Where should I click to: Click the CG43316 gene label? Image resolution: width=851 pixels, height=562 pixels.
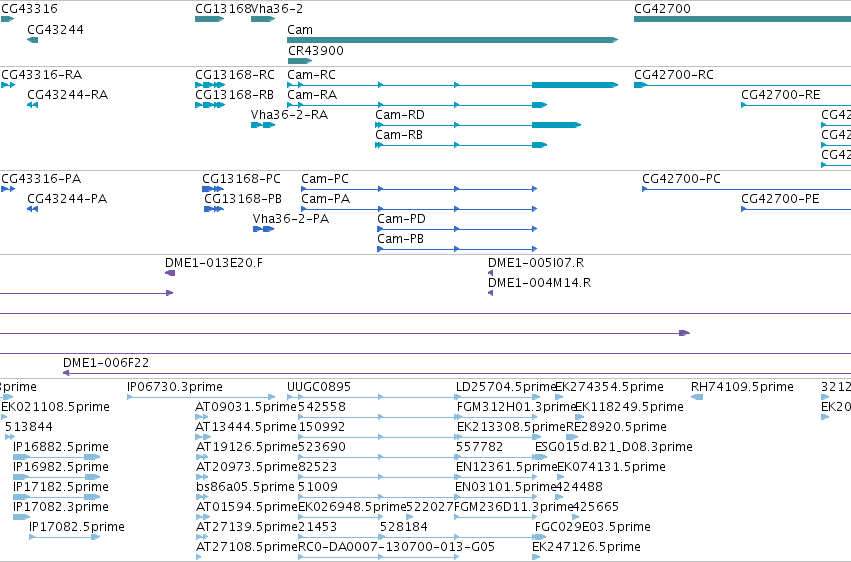[29, 9]
